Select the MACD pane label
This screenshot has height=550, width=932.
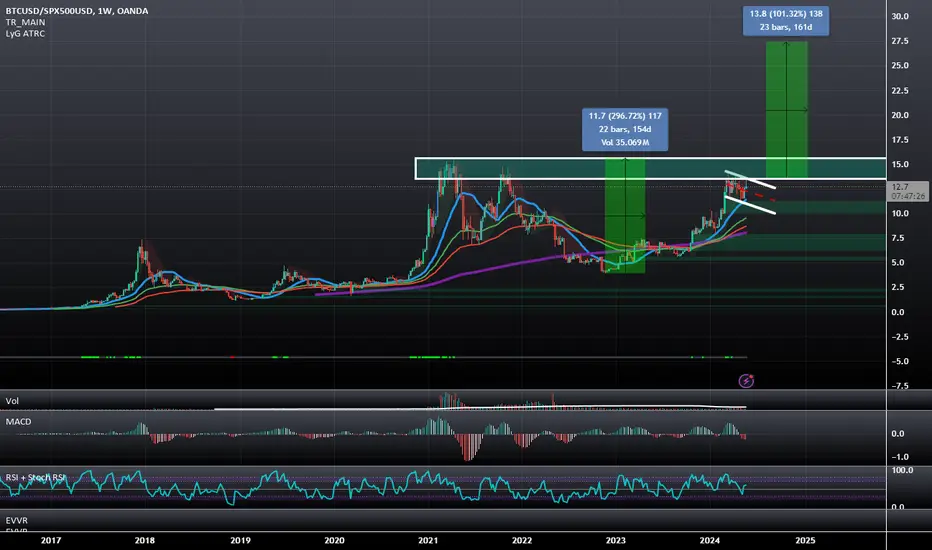tap(18, 422)
